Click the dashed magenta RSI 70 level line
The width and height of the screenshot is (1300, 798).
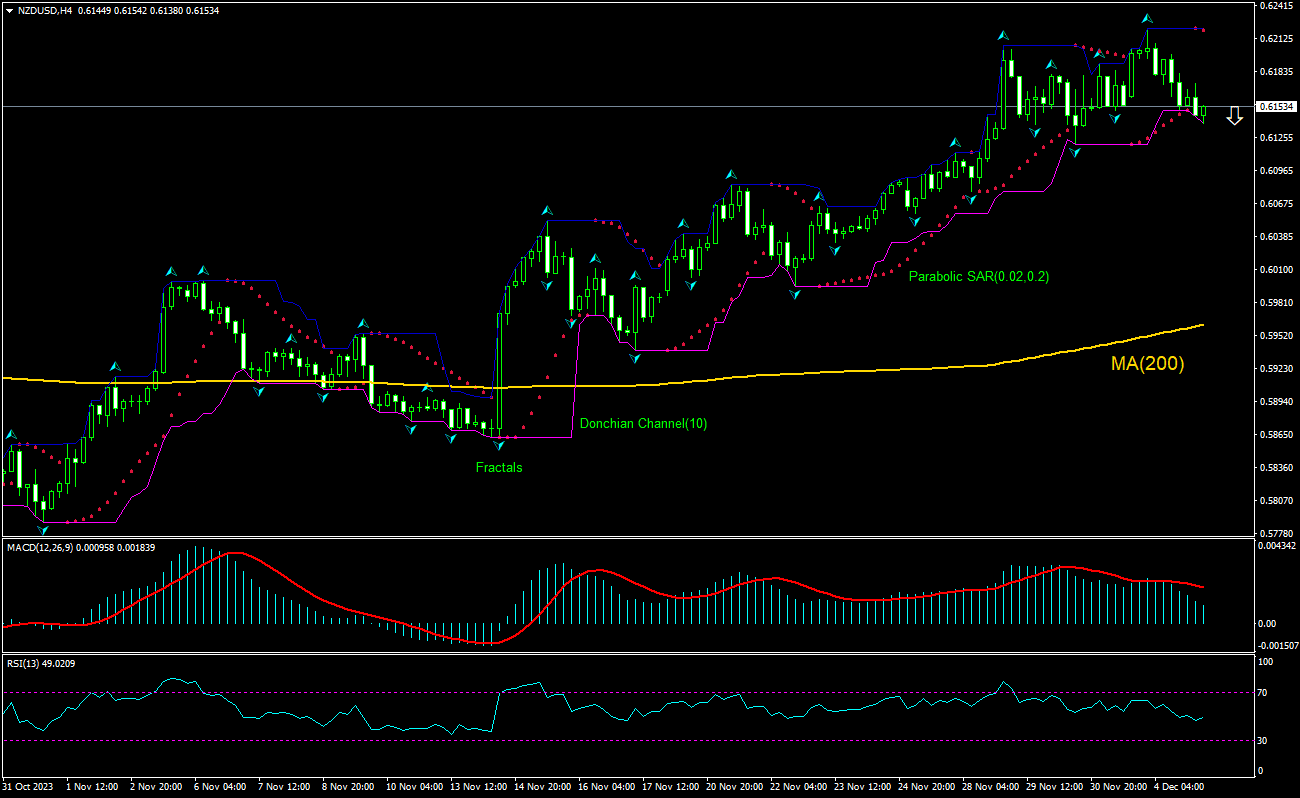pos(650,690)
